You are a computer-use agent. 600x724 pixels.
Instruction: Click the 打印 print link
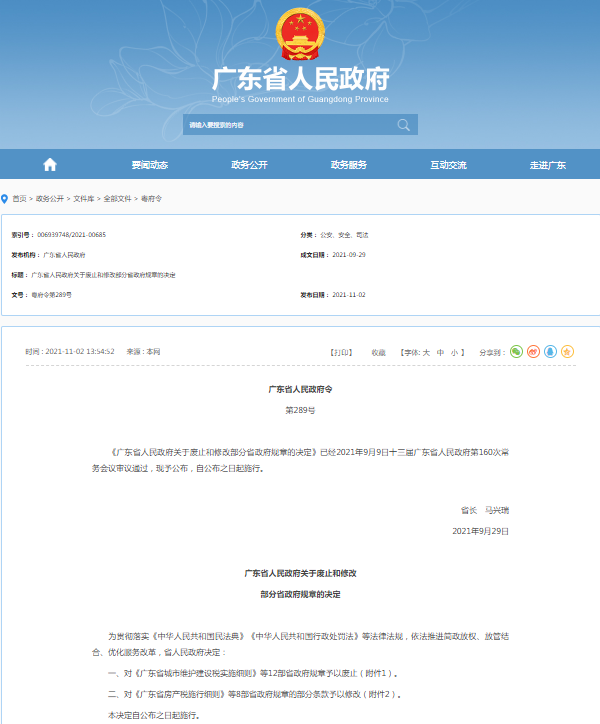pyautogui.click(x=342, y=352)
